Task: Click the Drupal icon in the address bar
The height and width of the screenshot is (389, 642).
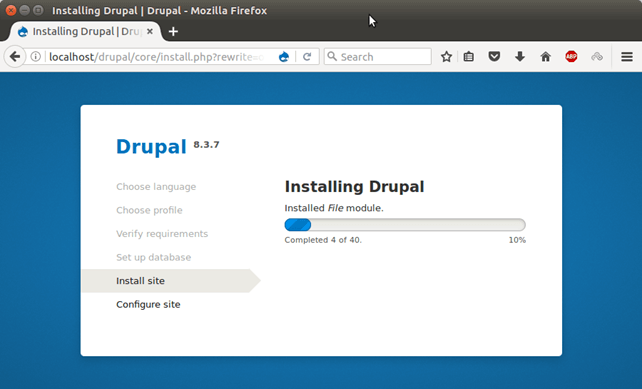Action: pyautogui.click(x=284, y=57)
